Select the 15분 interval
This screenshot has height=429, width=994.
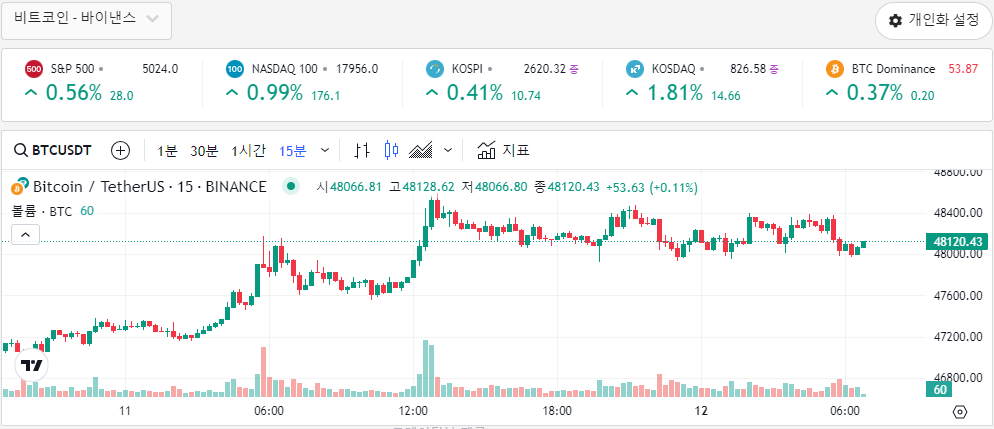tap(292, 150)
